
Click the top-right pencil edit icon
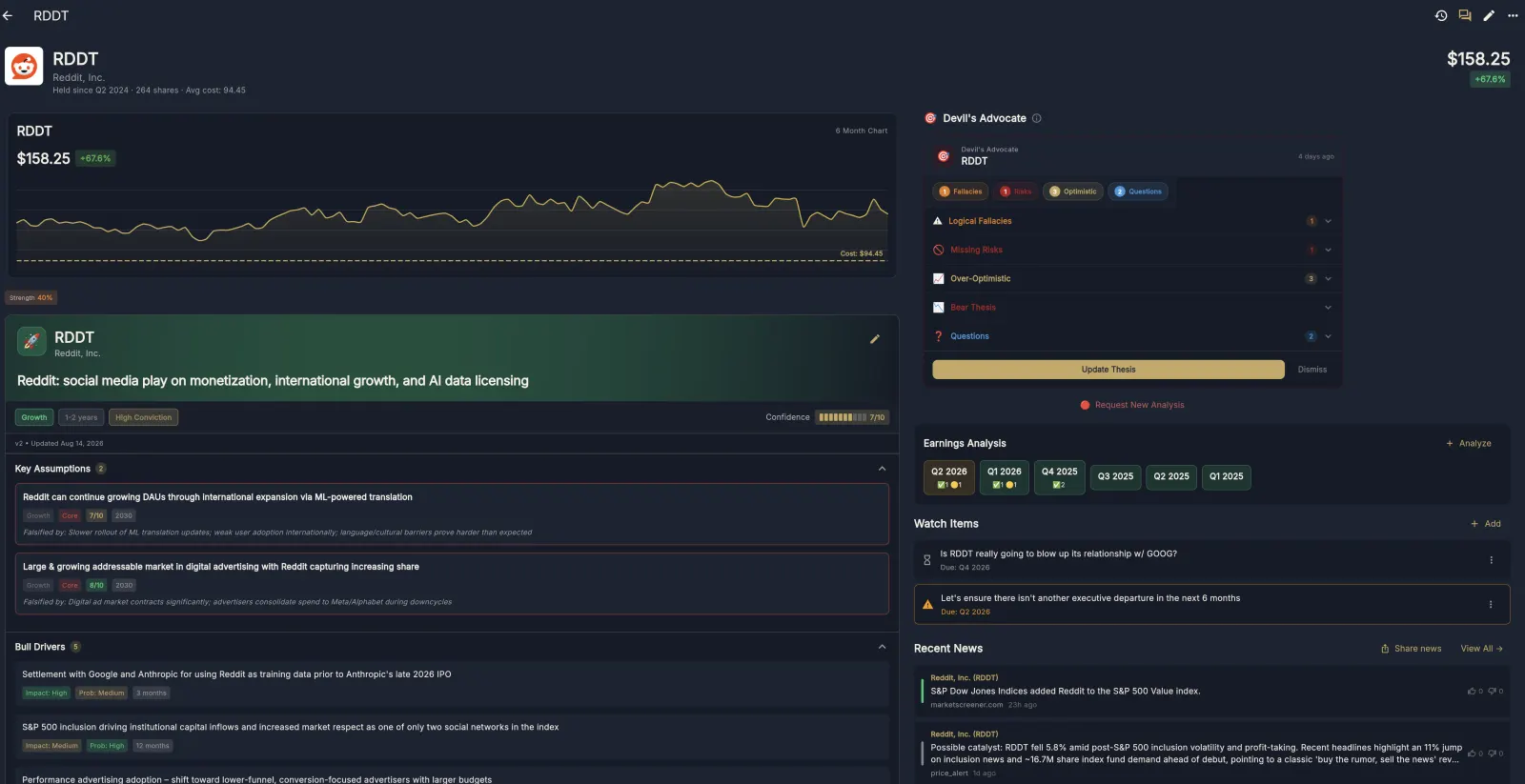[1489, 15]
